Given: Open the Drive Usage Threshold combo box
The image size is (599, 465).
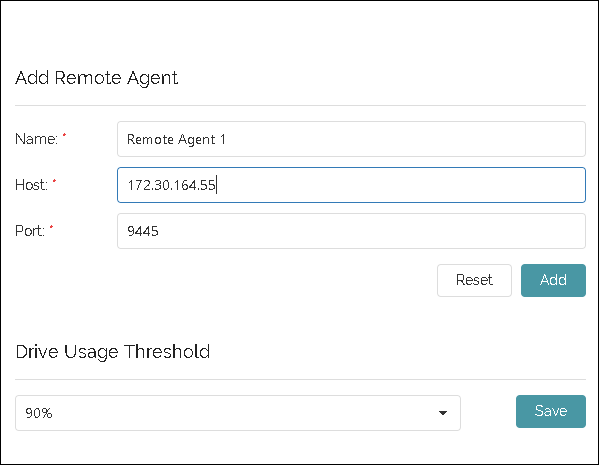Looking at the screenshot, I should point(238,413).
